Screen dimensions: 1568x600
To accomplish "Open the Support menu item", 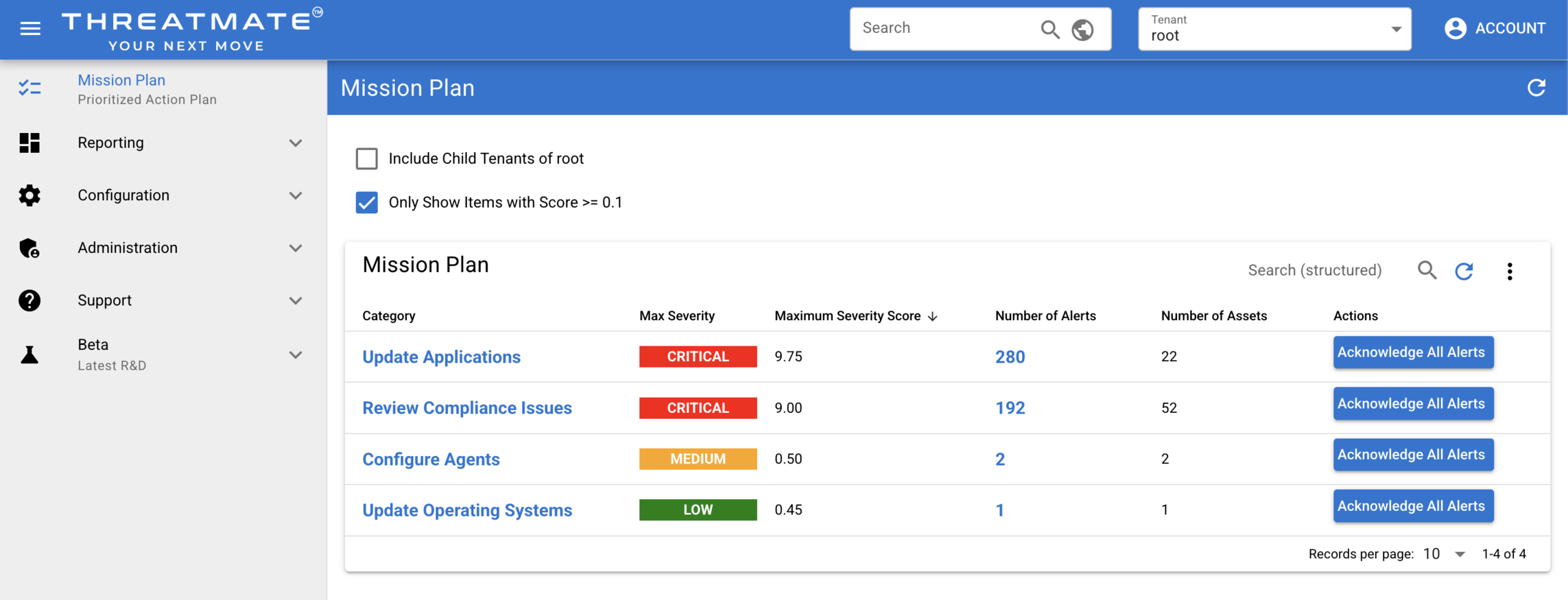I will click(x=105, y=300).
